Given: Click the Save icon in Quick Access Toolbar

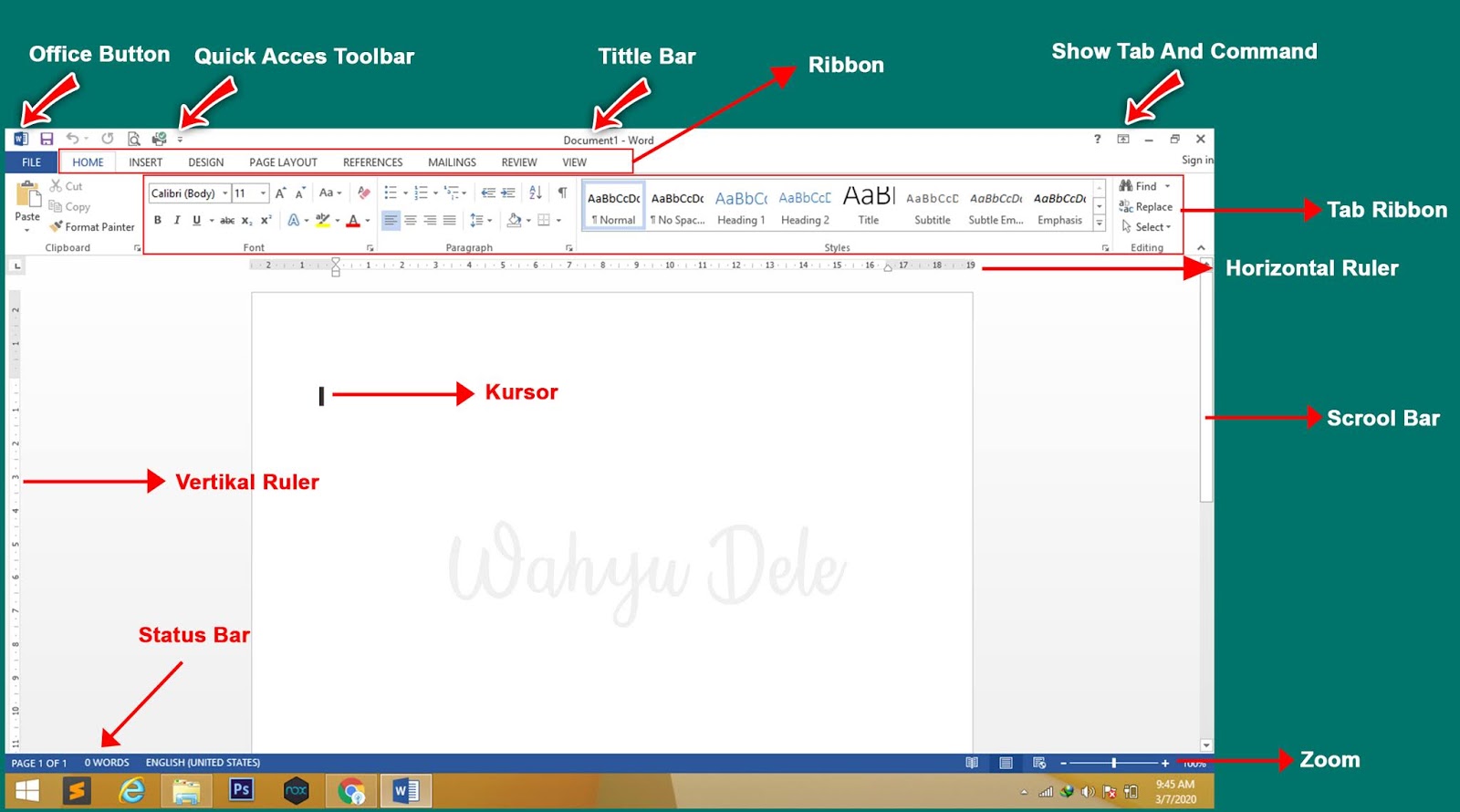Looking at the screenshot, I should [x=47, y=139].
